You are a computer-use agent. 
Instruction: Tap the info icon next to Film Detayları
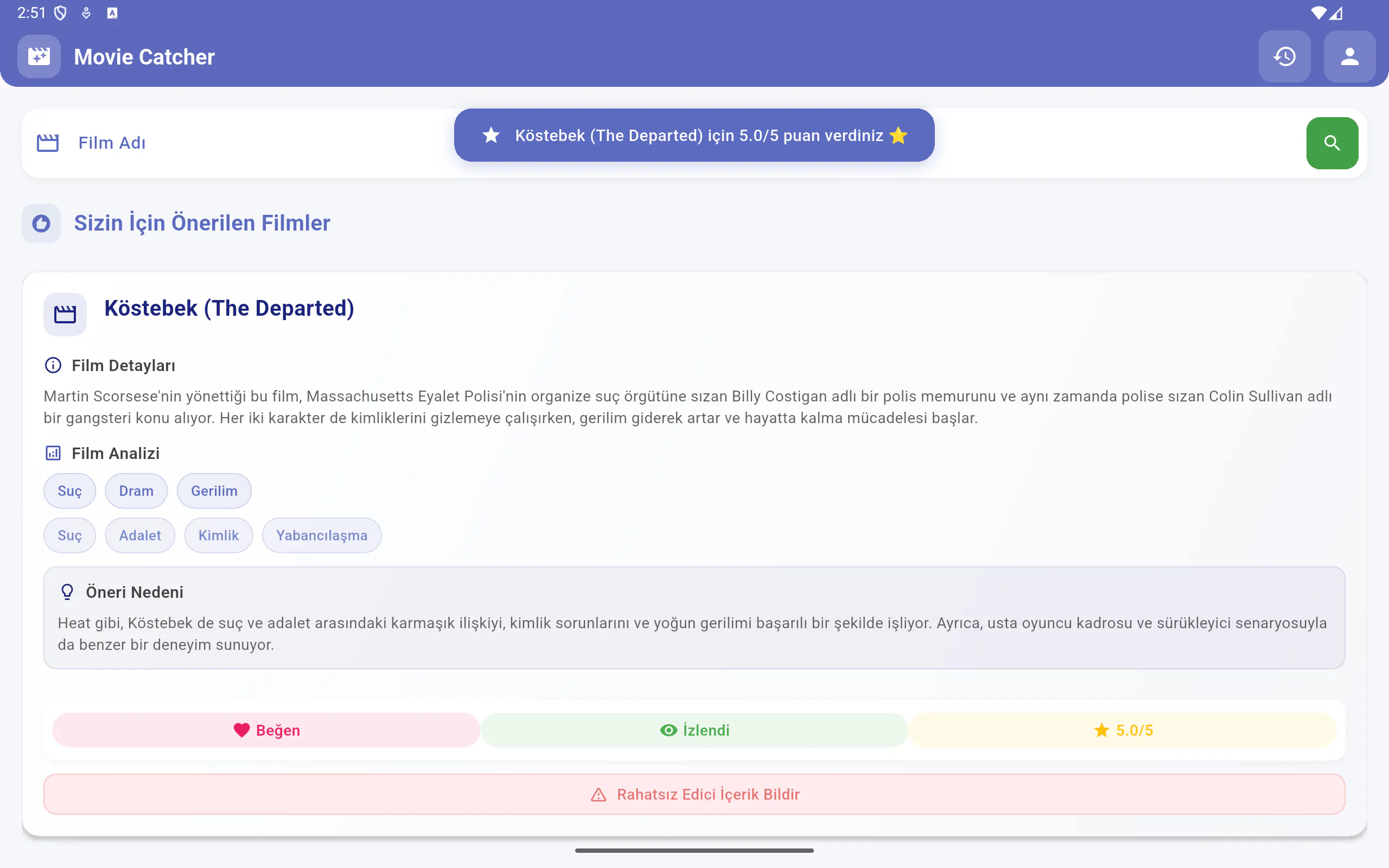pos(53,365)
